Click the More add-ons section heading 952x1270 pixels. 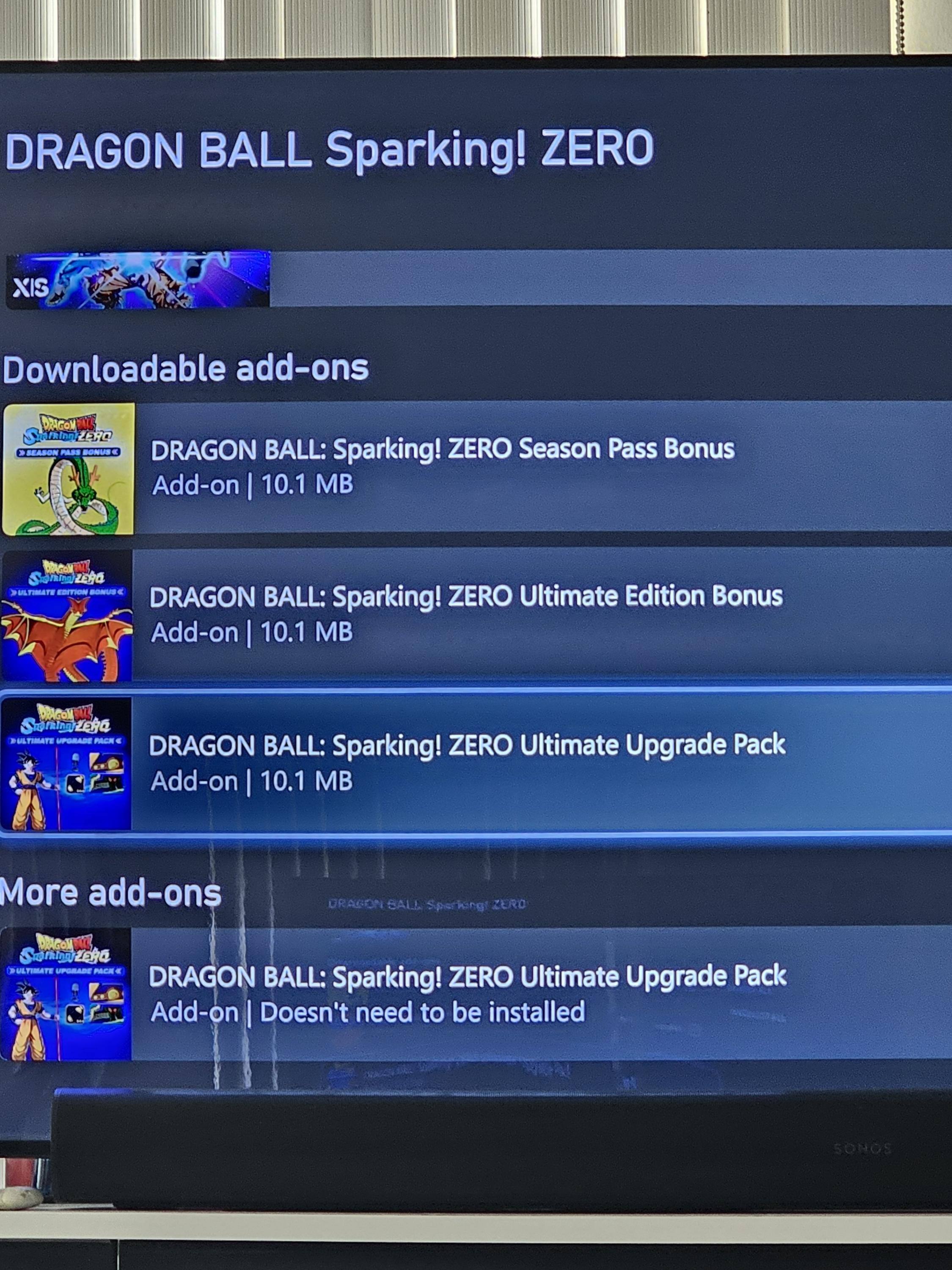coord(111,894)
